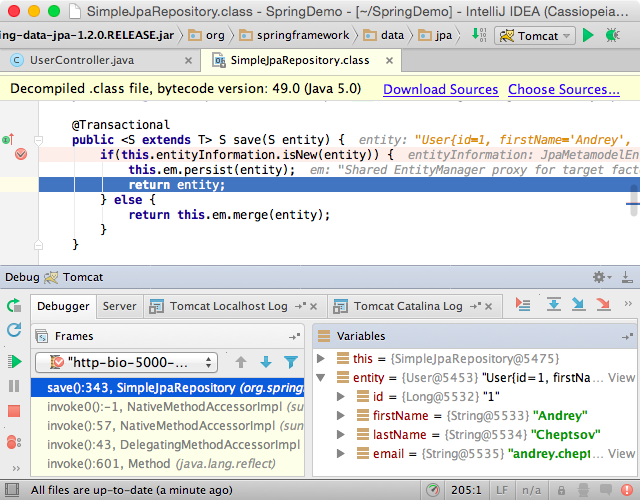Click the Download Sources link
Image resolution: width=640 pixels, height=500 pixels.
[x=440, y=89]
